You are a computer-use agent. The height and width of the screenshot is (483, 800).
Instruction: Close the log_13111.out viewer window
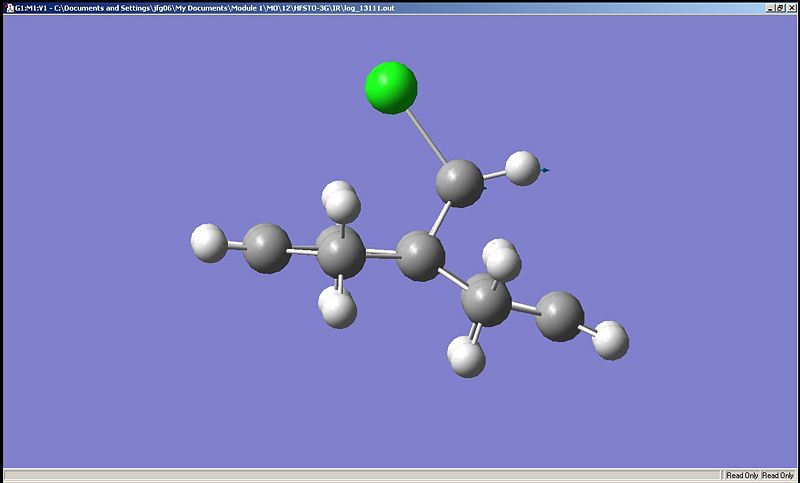coord(790,8)
